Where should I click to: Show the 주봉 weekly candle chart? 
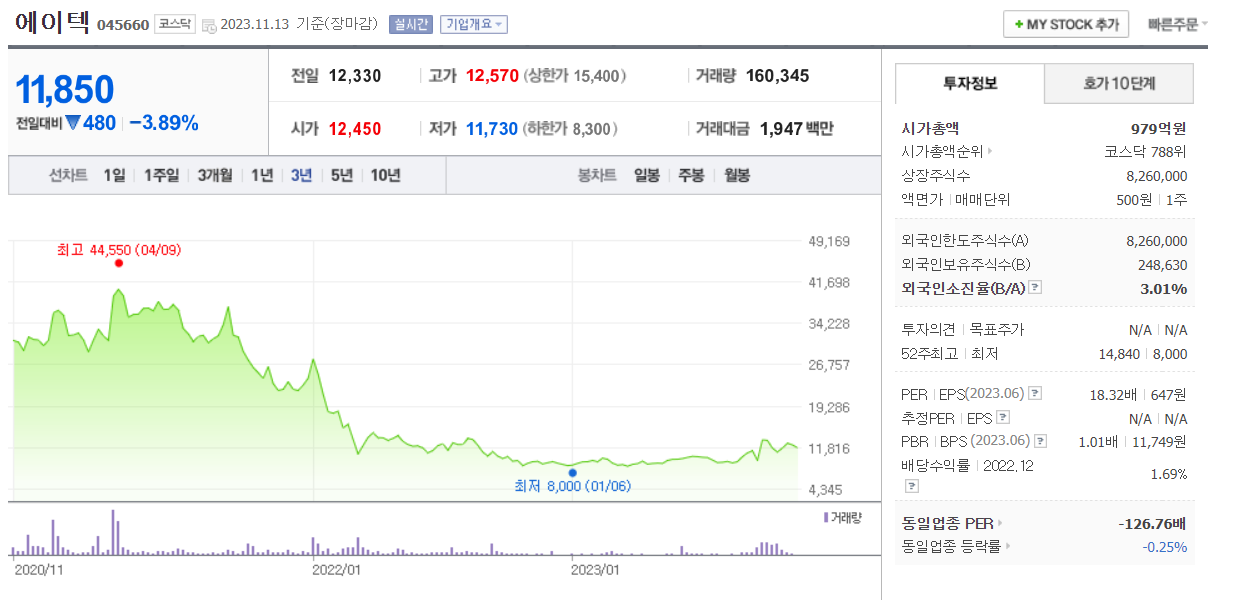click(691, 175)
